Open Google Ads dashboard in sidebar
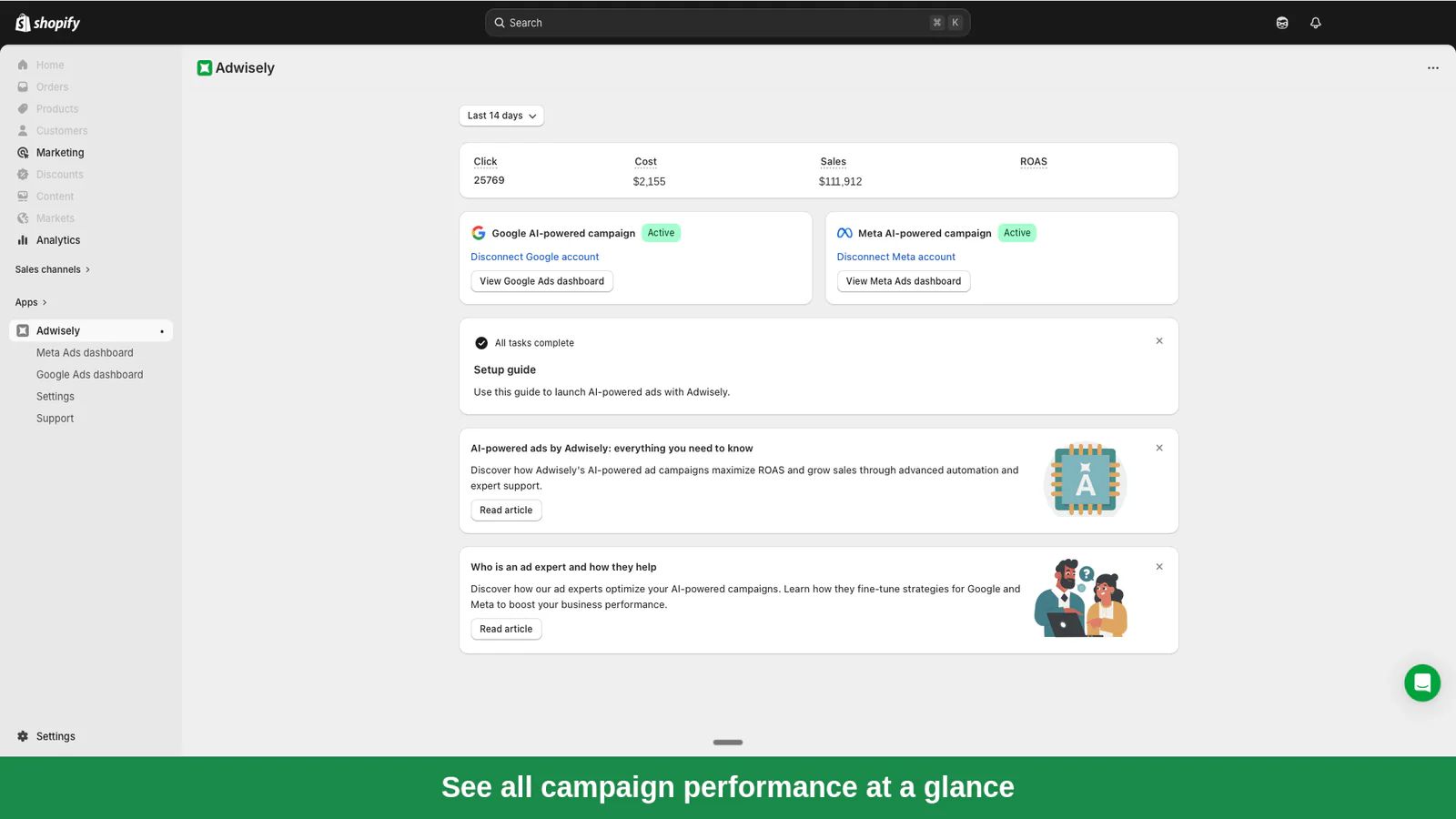The image size is (1456, 819). coord(90,374)
